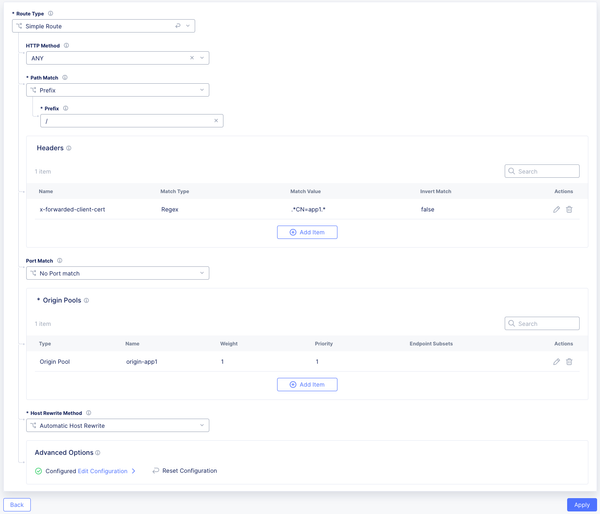600x514 pixels.
Task: Expand the Path Match Prefix dropdown
Action: click(x=203, y=90)
